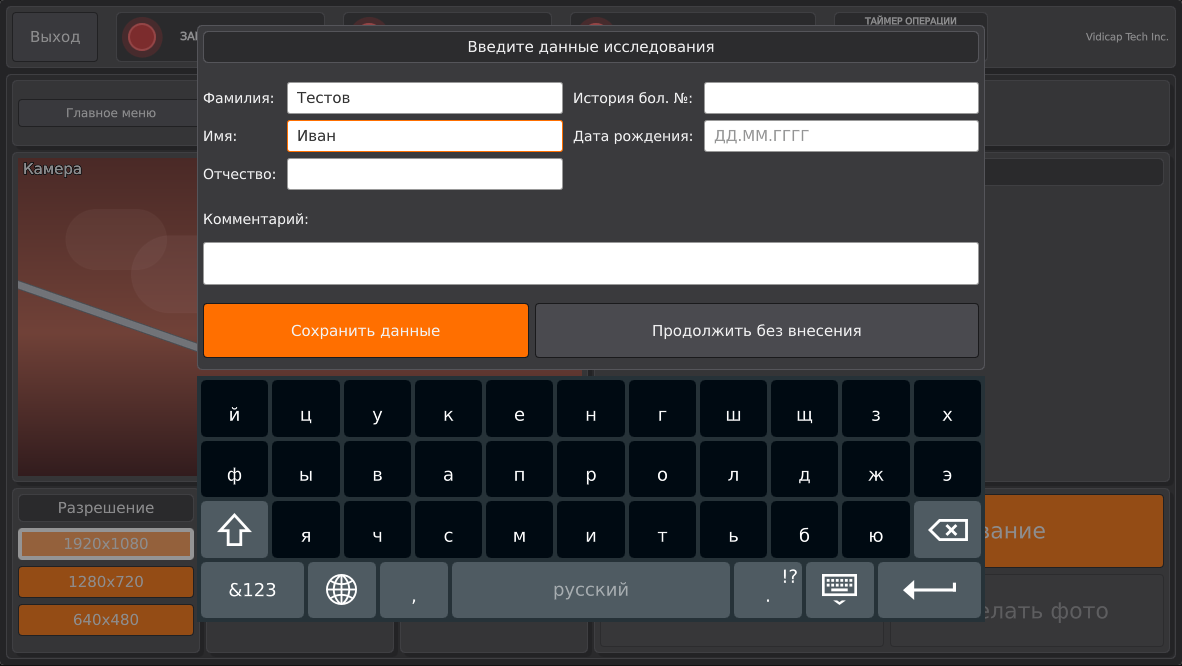Viewport: 1182px width, 666px height.
Task: Tap the л key
Action: pos(733,469)
